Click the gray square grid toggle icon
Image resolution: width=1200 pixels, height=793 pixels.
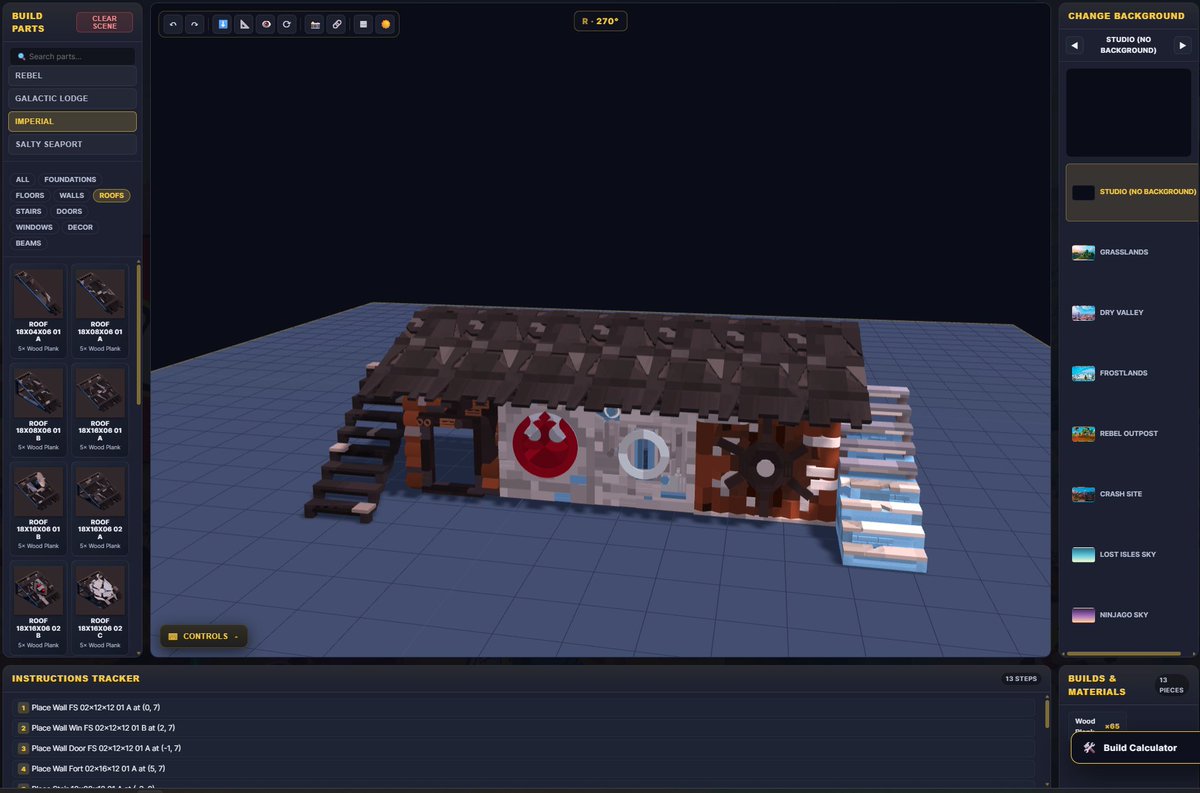[364, 24]
